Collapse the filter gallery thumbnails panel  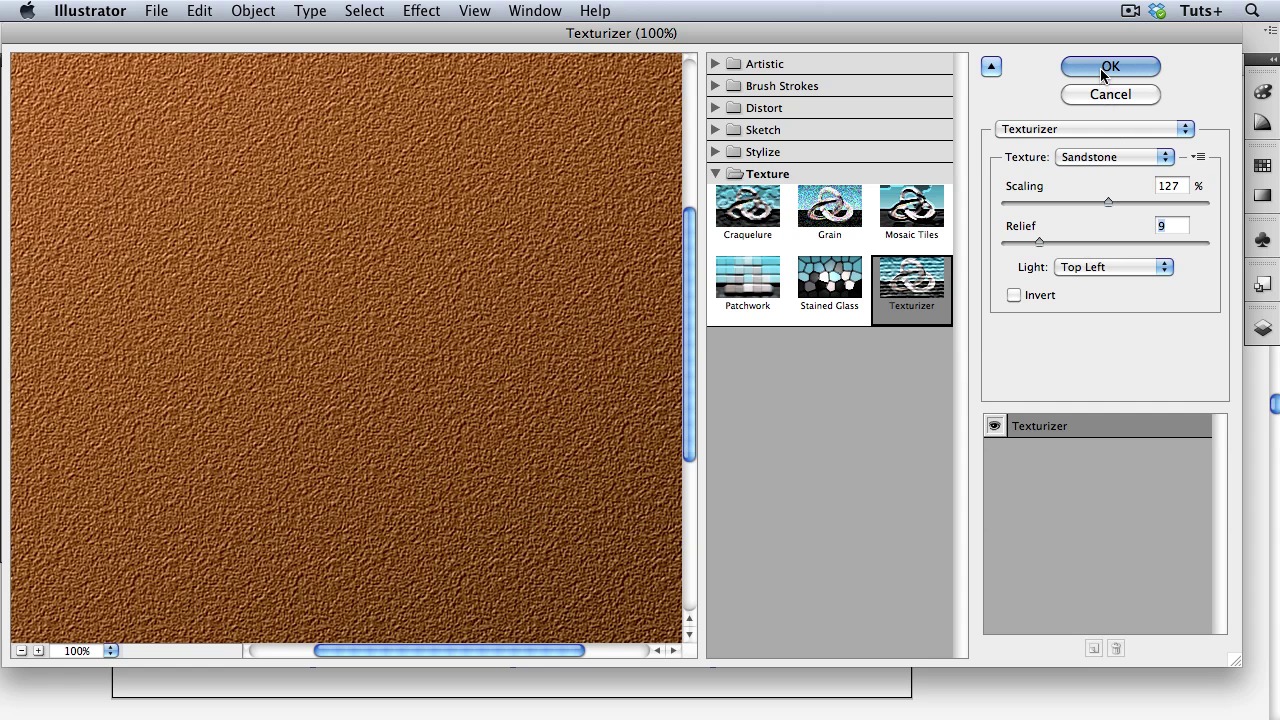tap(991, 67)
